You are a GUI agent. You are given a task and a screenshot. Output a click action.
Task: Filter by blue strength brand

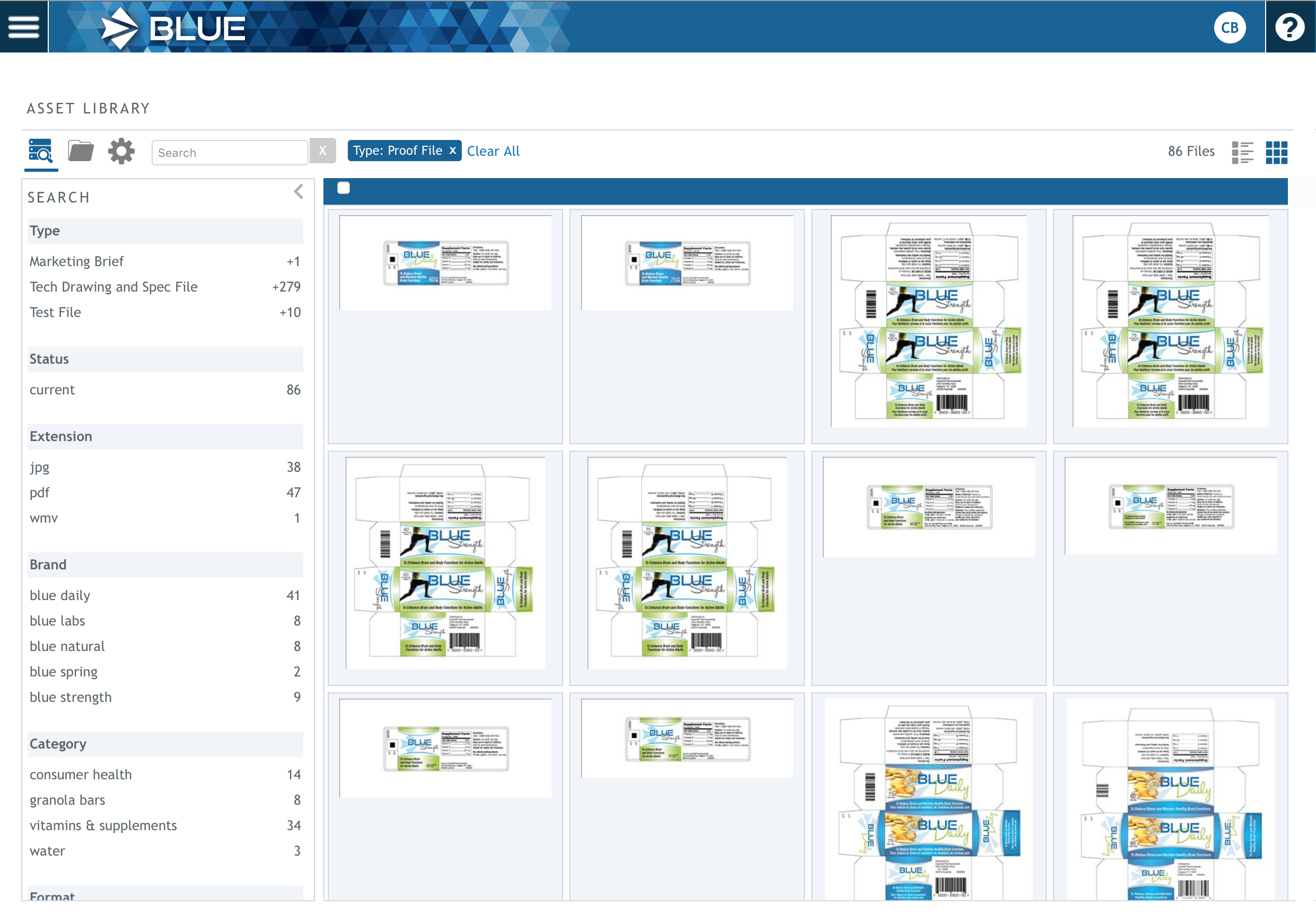point(71,697)
